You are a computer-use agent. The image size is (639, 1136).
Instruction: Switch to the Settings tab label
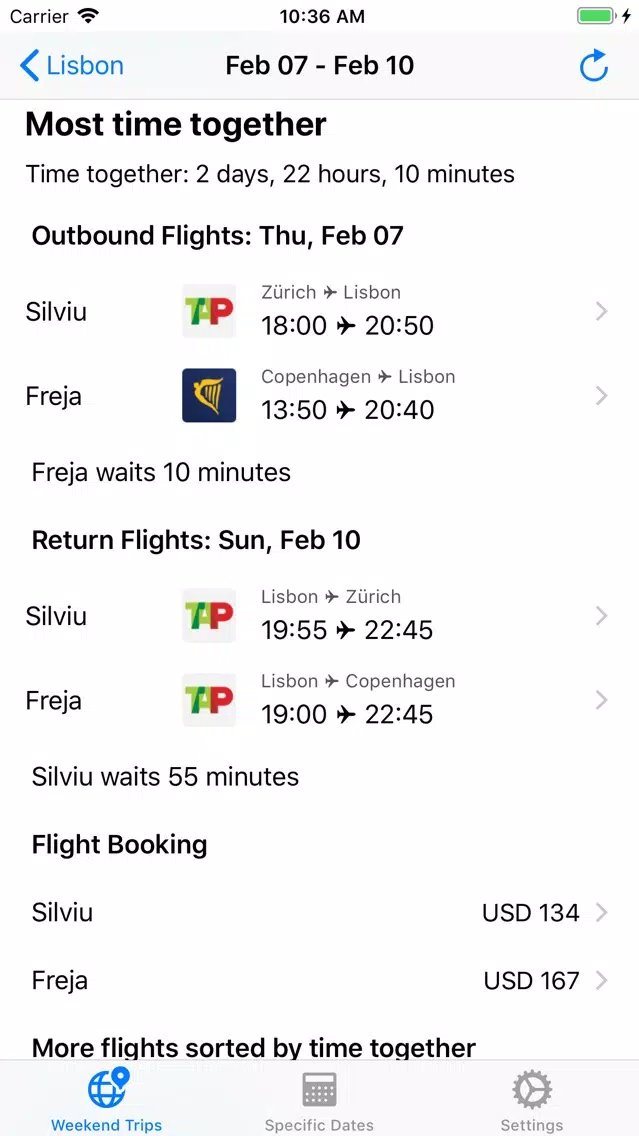click(532, 1126)
